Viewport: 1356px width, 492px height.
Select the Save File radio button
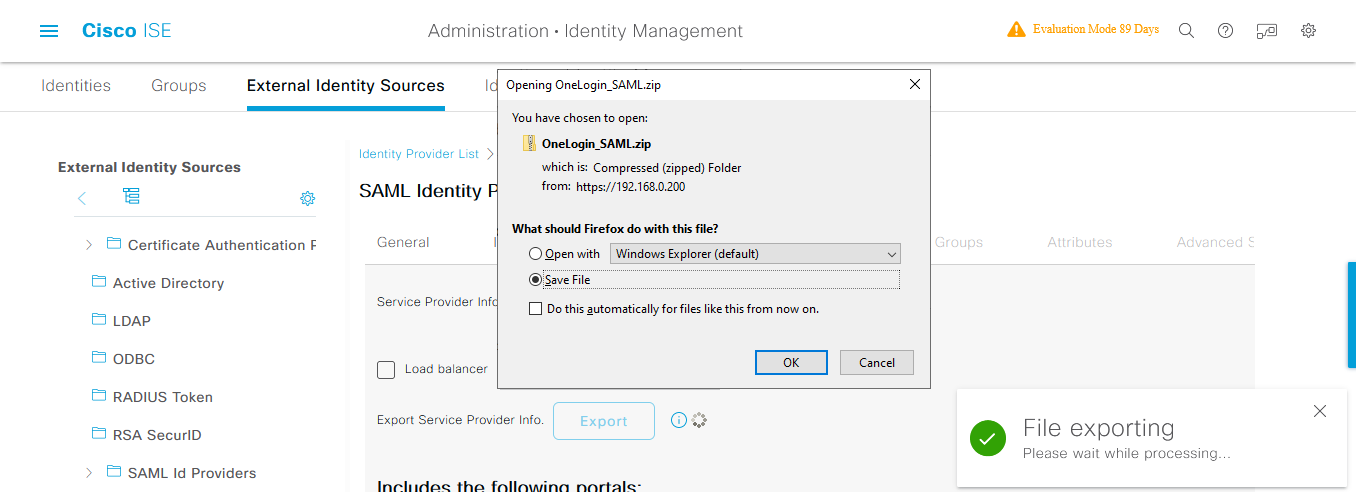536,280
